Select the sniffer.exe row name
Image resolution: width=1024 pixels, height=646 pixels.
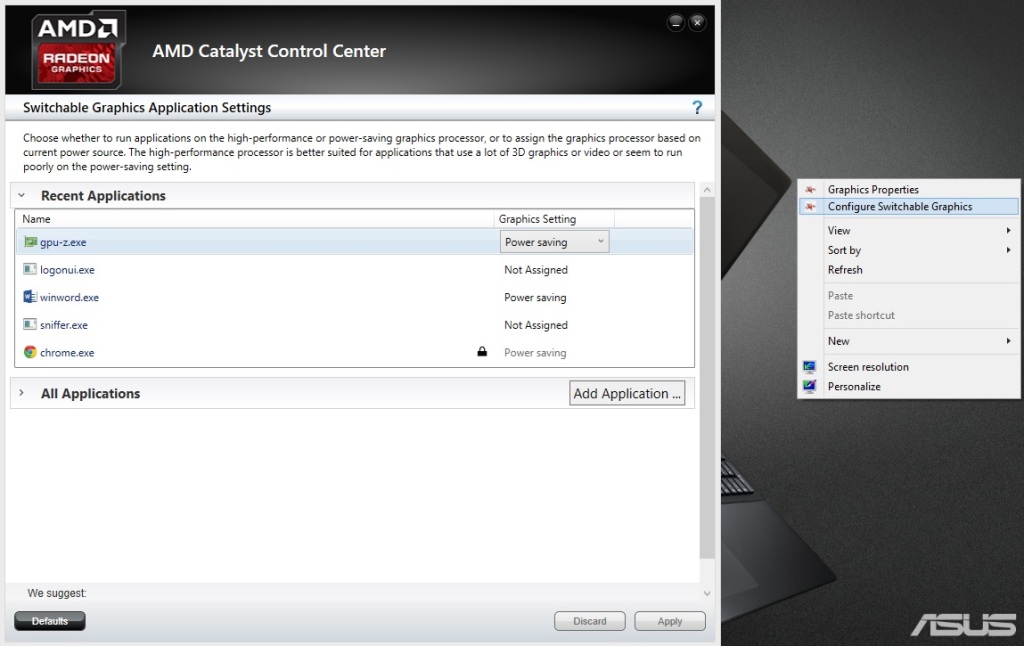[x=63, y=325]
